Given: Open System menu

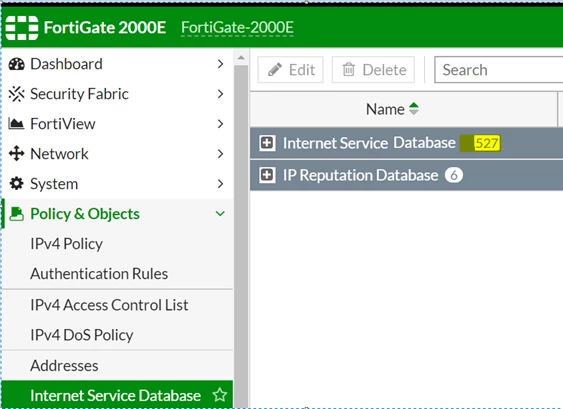Looking at the screenshot, I should [117, 184].
